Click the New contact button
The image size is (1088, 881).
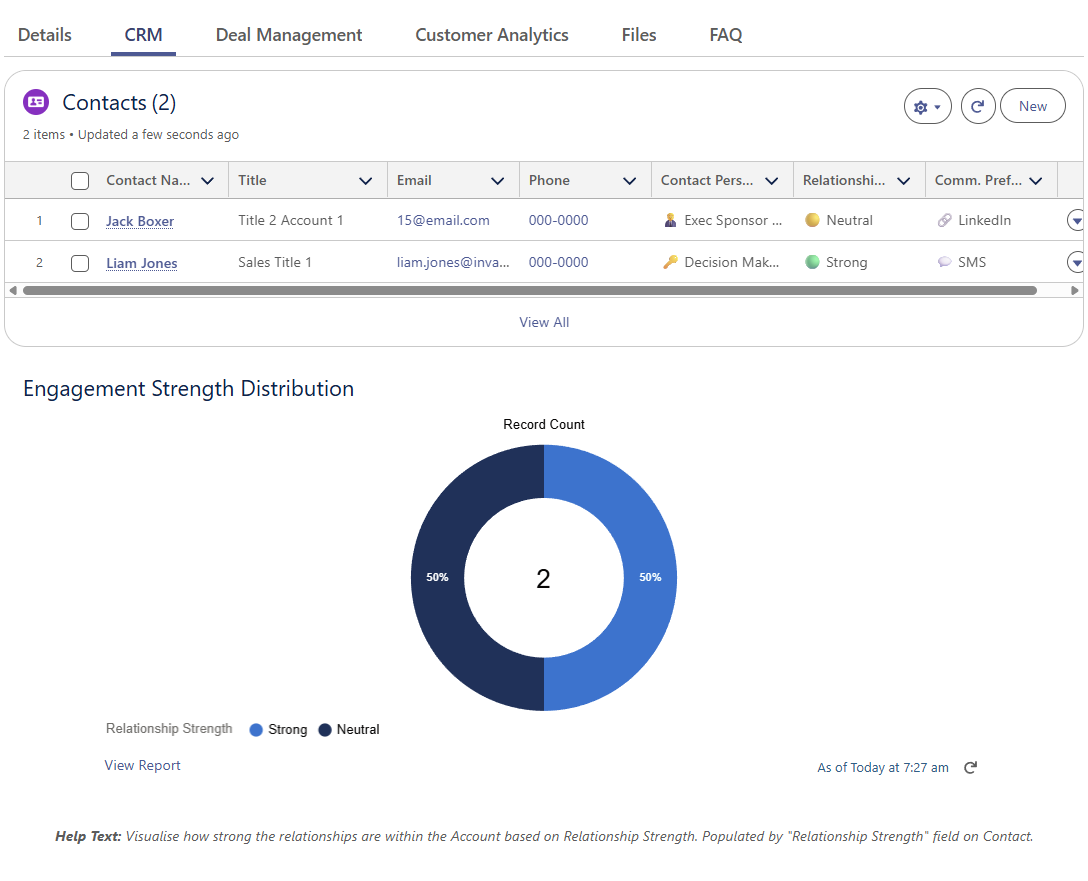pyautogui.click(x=1032, y=107)
